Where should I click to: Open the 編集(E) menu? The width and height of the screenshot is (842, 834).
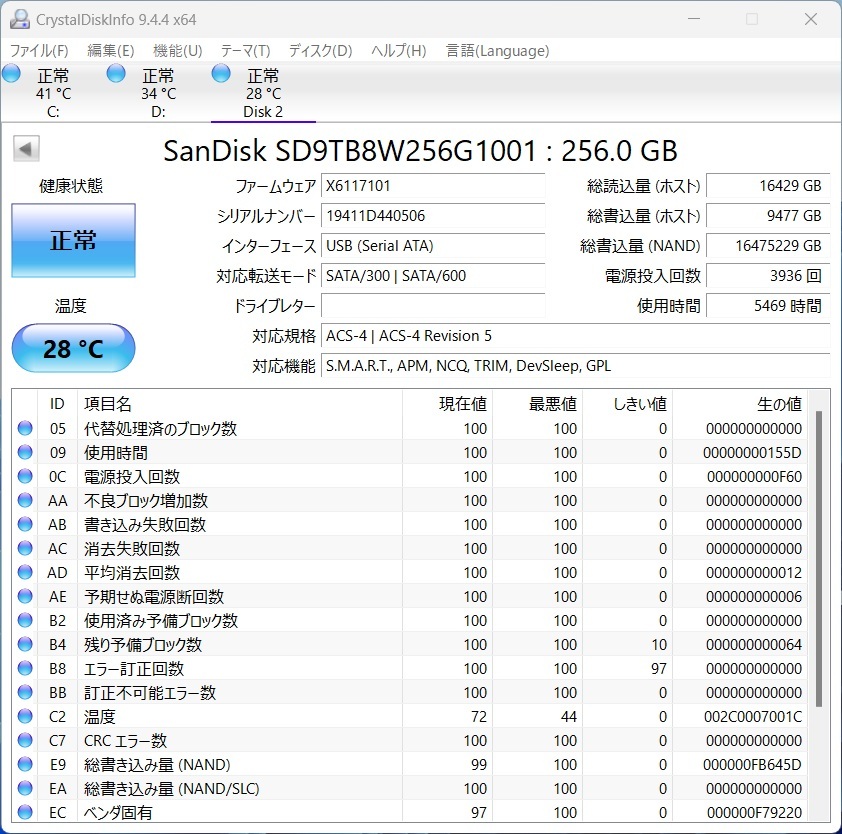point(111,51)
